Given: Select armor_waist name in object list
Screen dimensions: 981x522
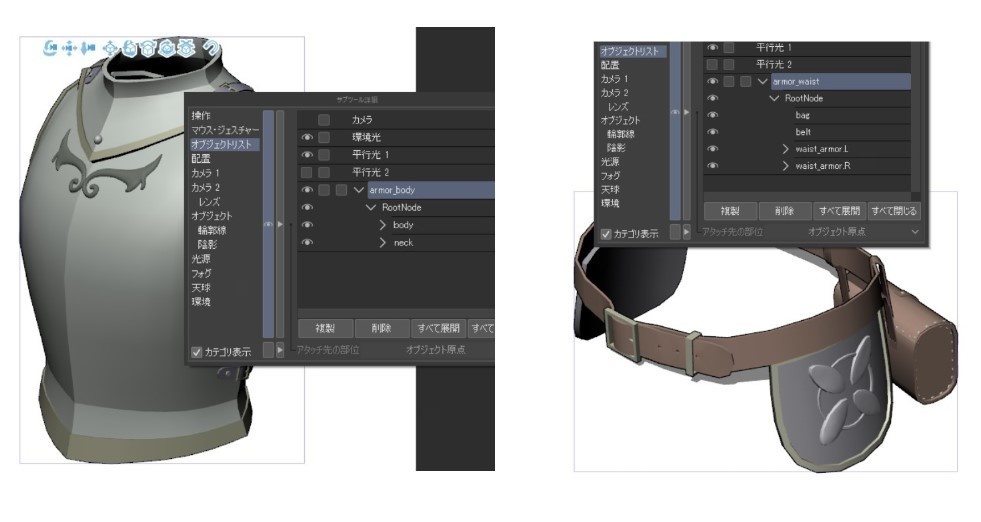Looking at the screenshot, I should pos(796,81).
